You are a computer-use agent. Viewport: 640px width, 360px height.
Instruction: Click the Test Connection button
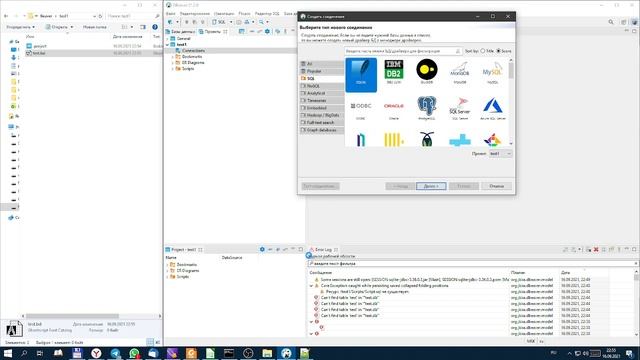(x=320, y=186)
